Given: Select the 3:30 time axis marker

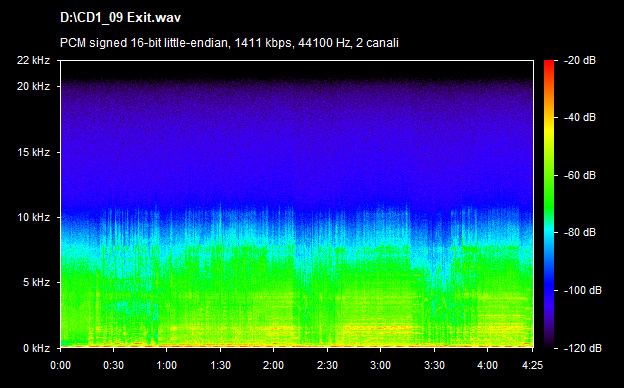Looking at the screenshot, I should pos(434,365).
